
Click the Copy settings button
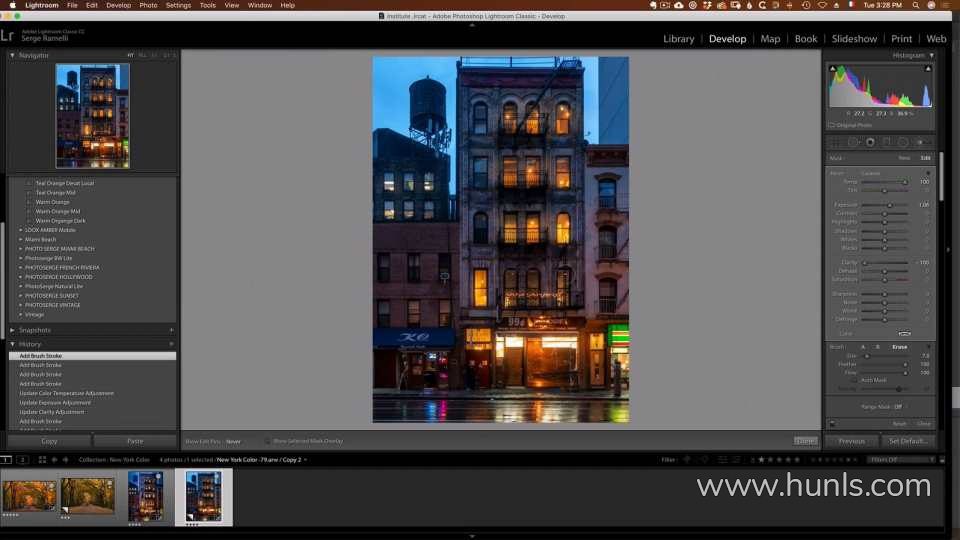click(49, 441)
